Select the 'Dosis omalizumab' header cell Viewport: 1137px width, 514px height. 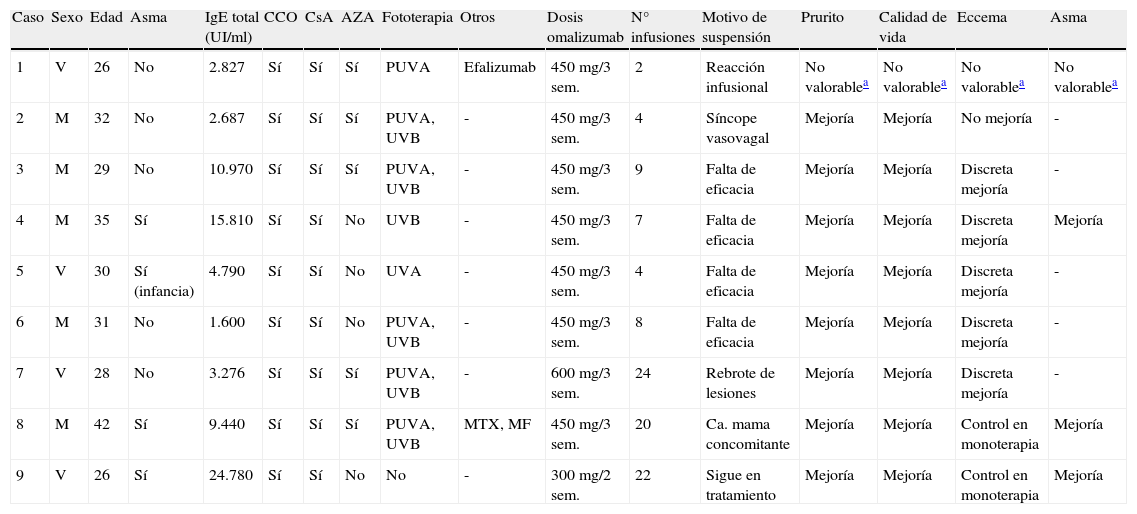pyautogui.click(x=585, y=27)
